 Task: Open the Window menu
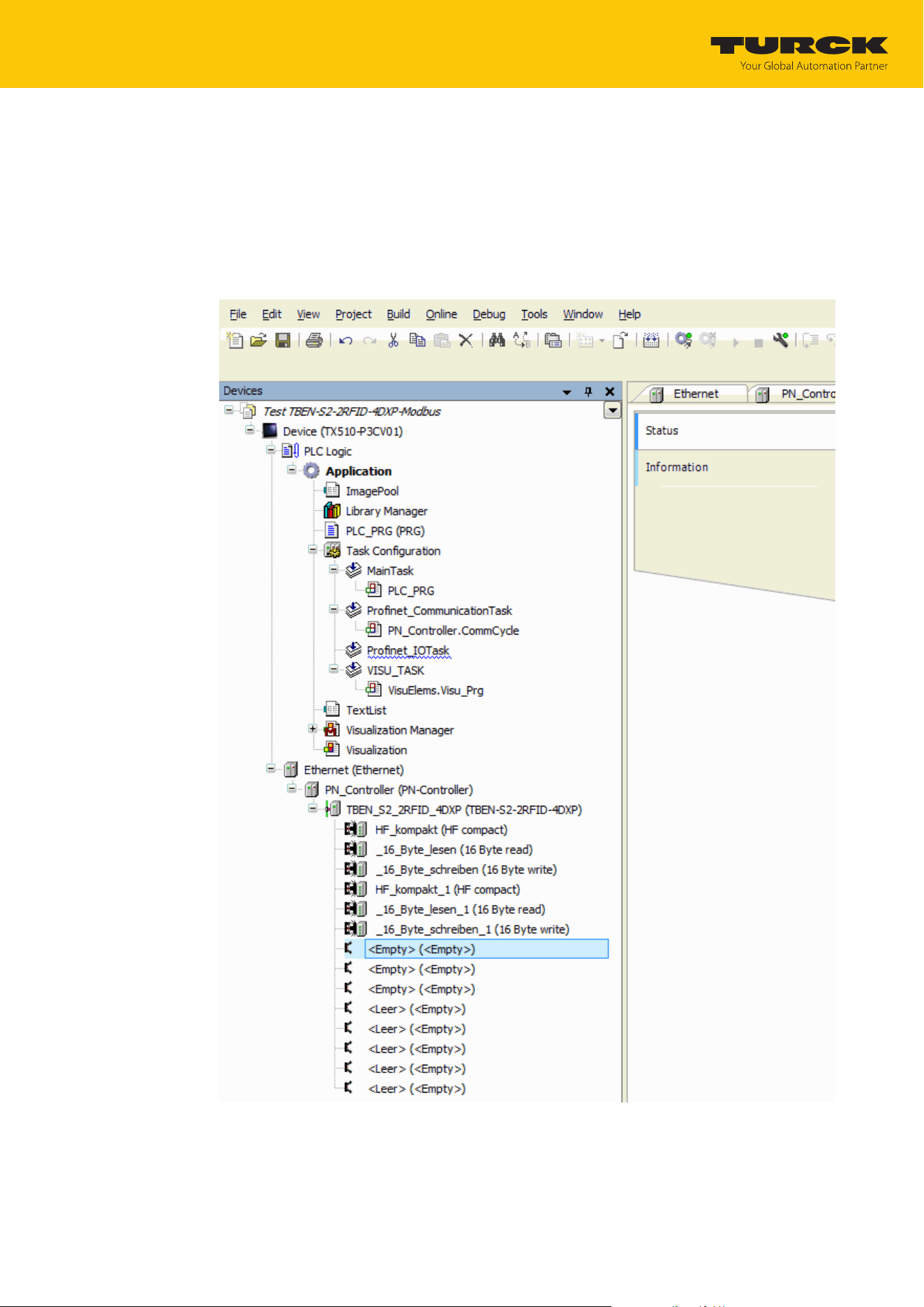583,314
